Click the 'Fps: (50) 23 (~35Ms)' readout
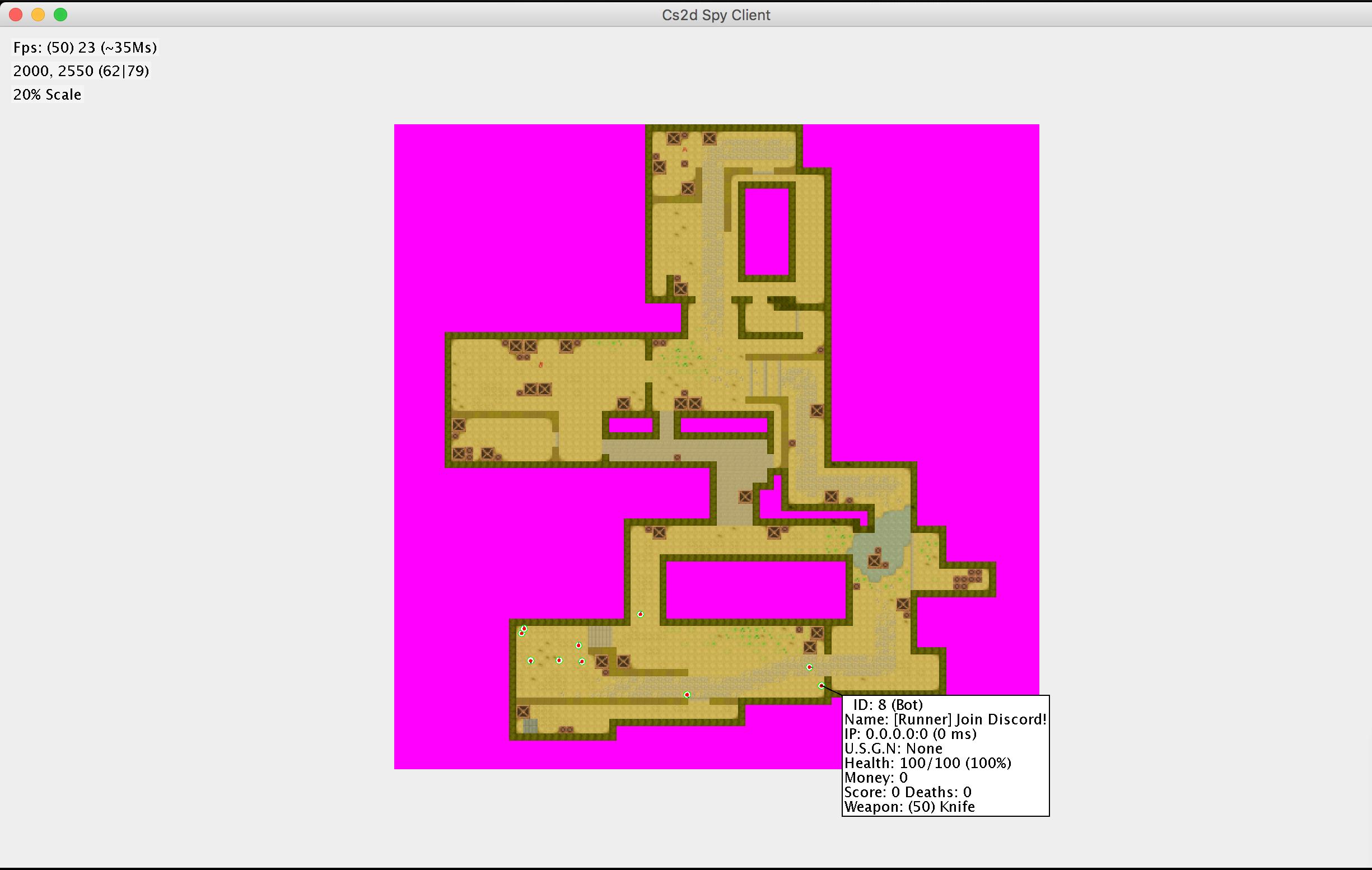 [85, 47]
